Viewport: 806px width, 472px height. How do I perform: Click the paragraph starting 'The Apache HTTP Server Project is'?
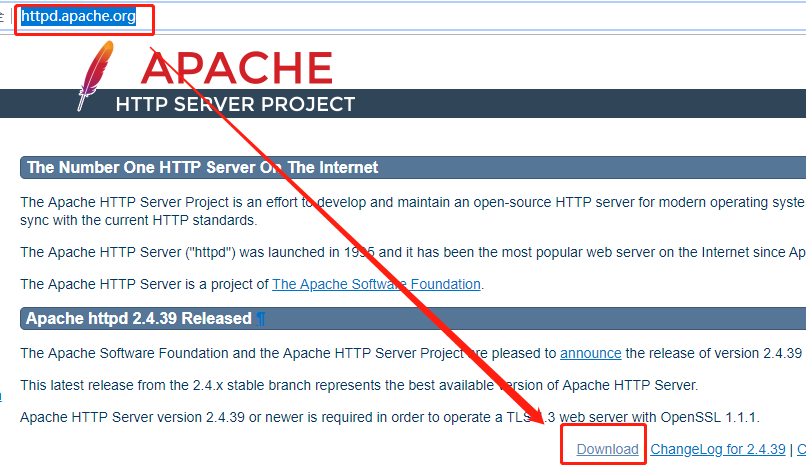(x=400, y=201)
